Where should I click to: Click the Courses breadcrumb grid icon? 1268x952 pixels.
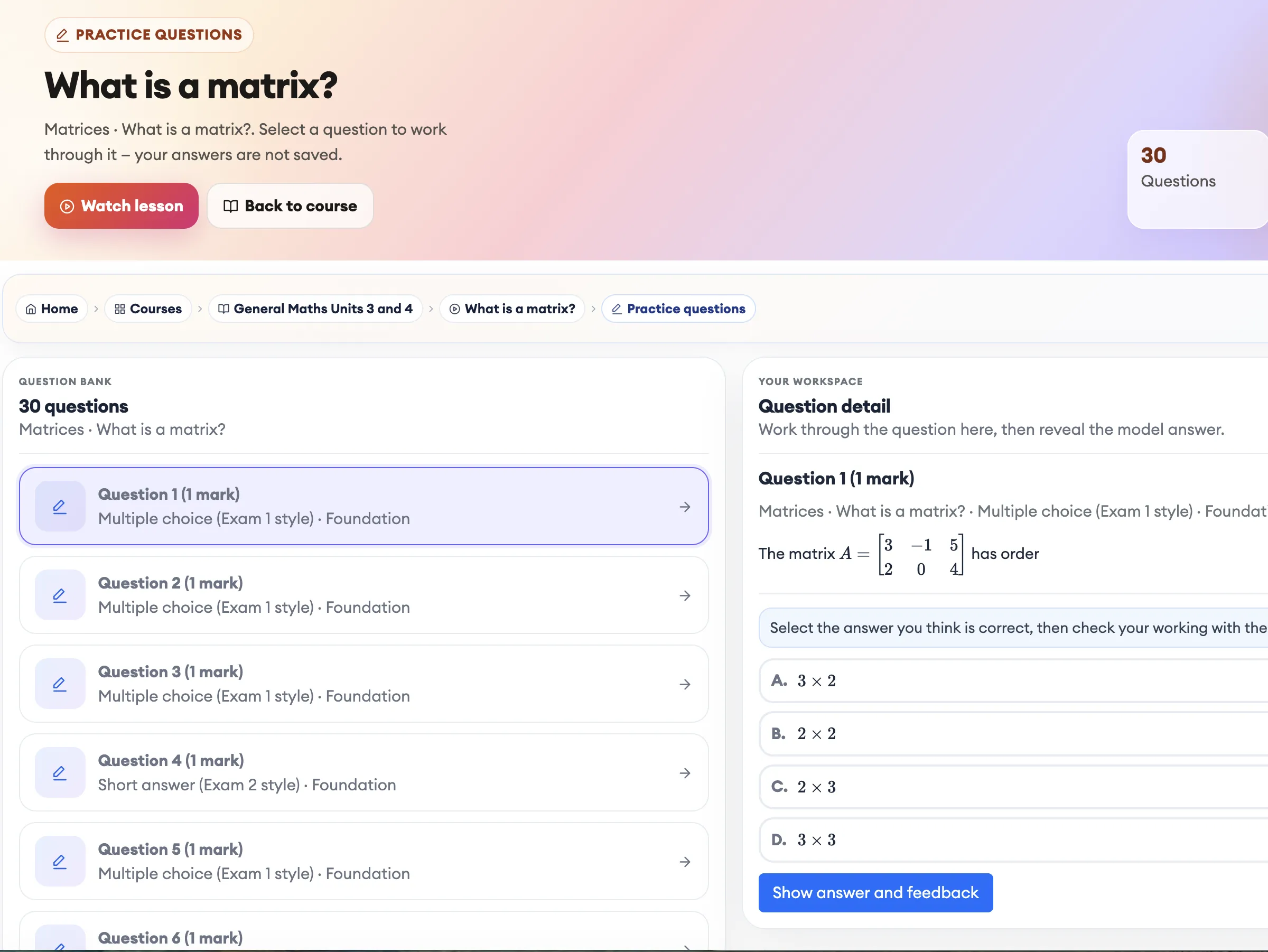point(120,310)
